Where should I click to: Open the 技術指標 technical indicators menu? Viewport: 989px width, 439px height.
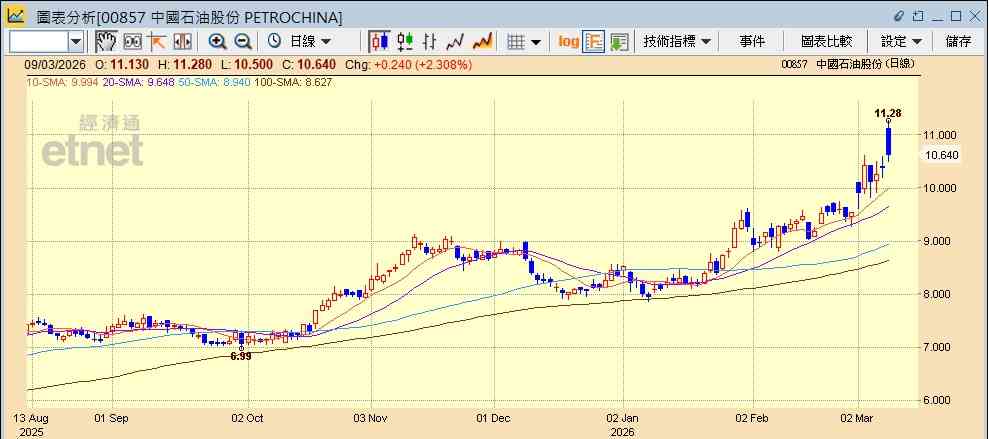[x=677, y=42]
